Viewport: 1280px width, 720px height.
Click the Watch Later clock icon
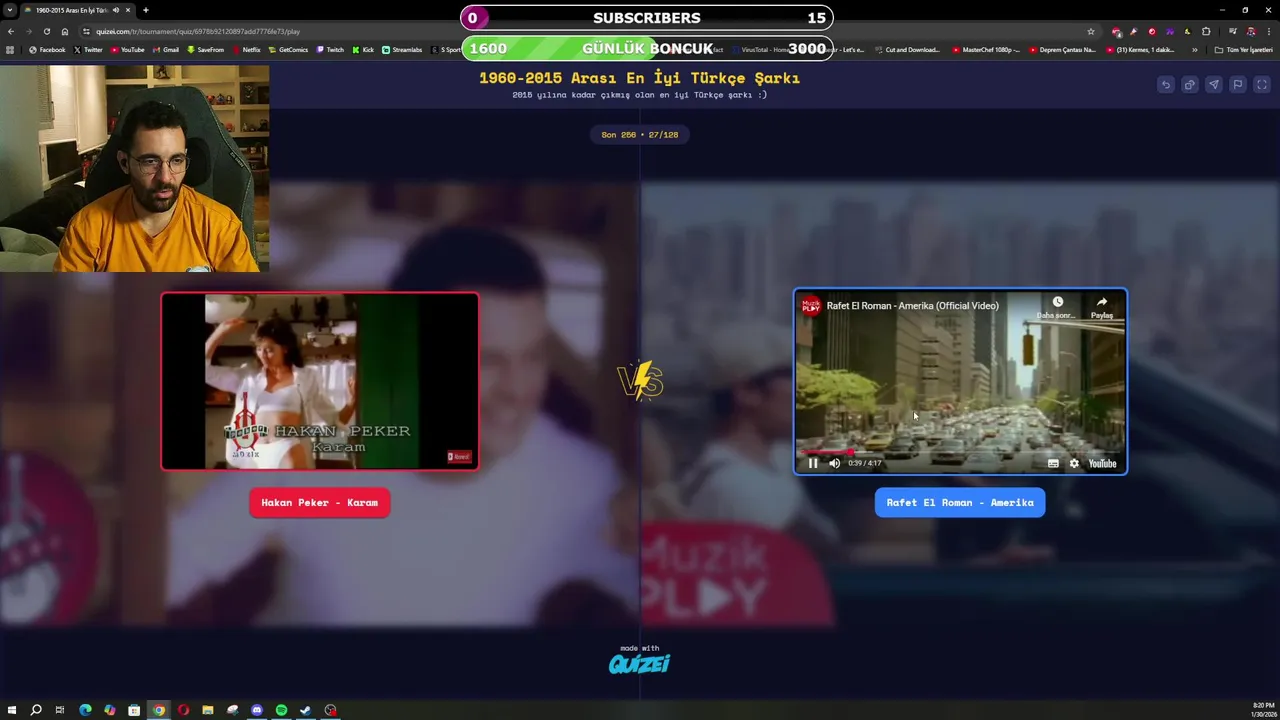pyautogui.click(x=1057, y=302)
